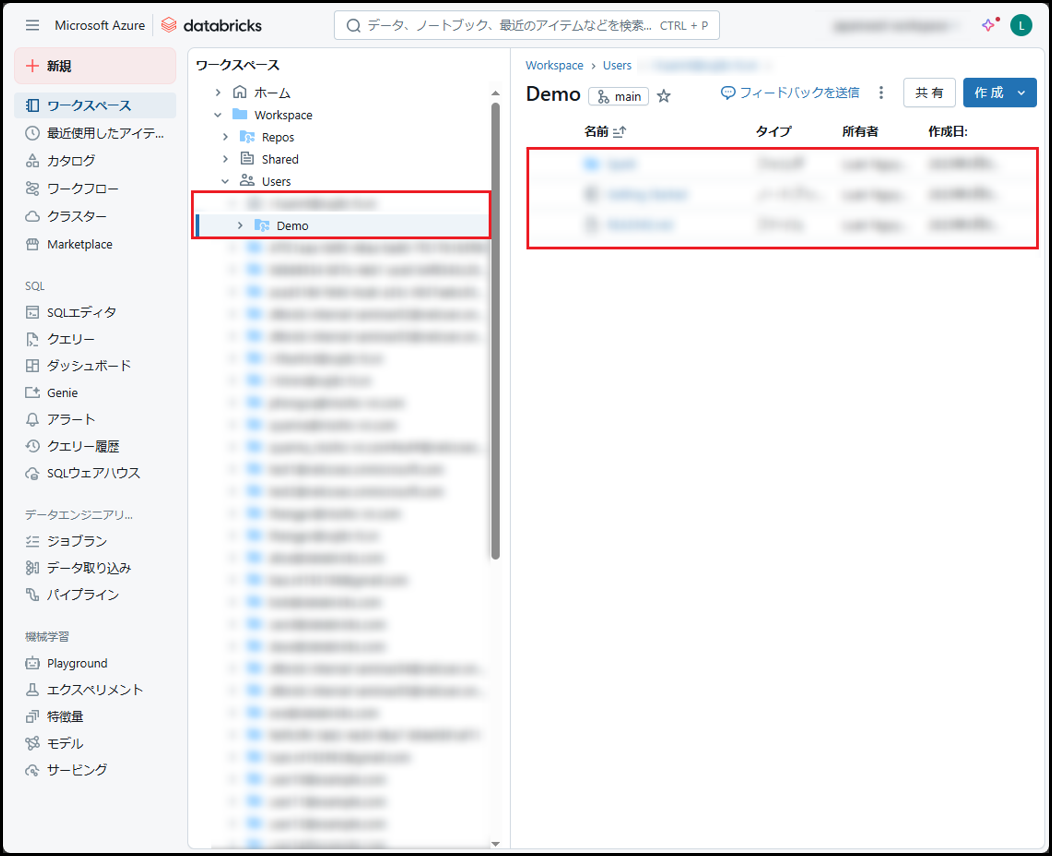Expand the Repos tree node
The width and height of the screenshot is (1052, 856).
225,137
